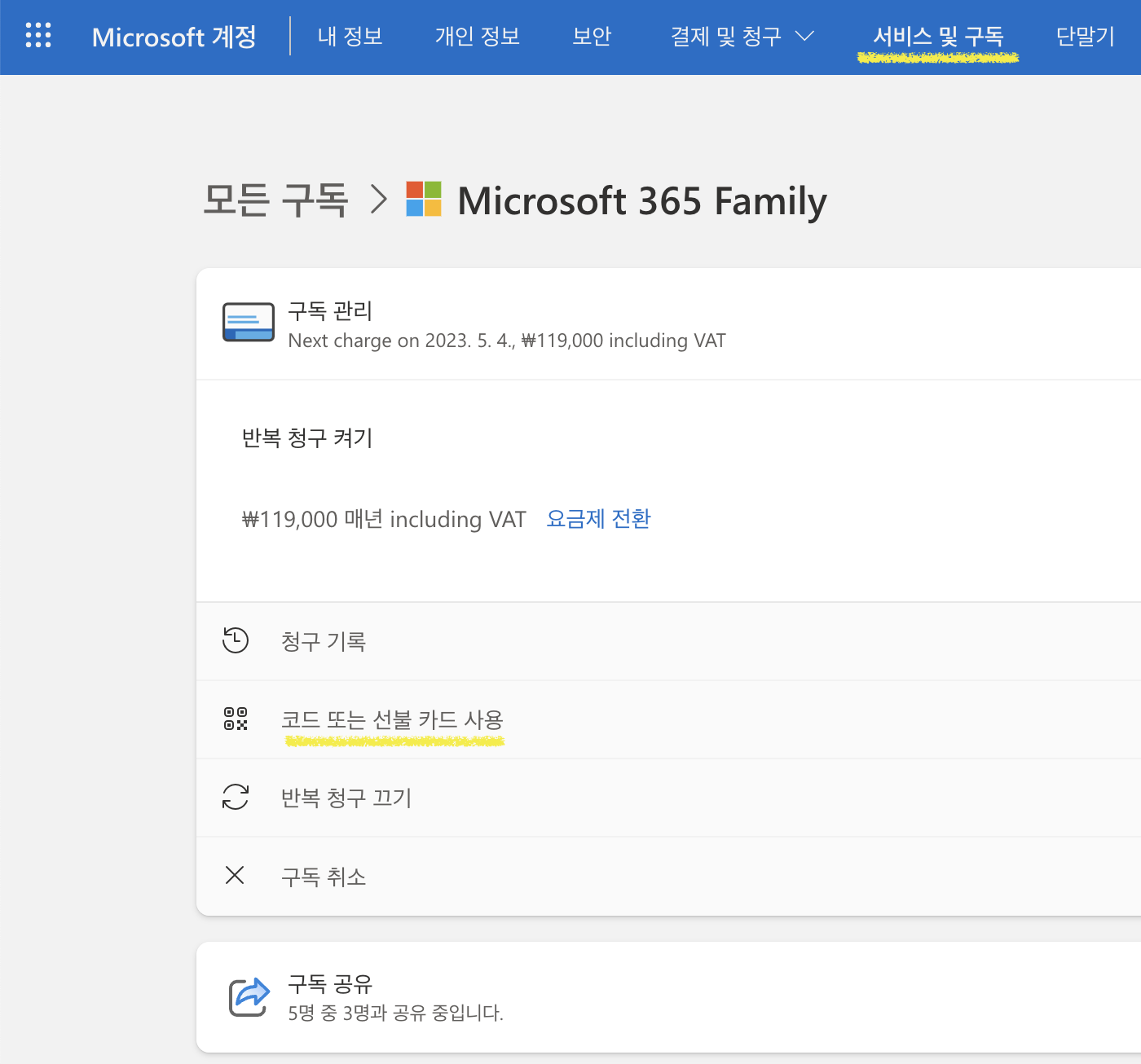
Task: Click the ₩119,000 매년 including VAT text
Action: tap(384, 519)
